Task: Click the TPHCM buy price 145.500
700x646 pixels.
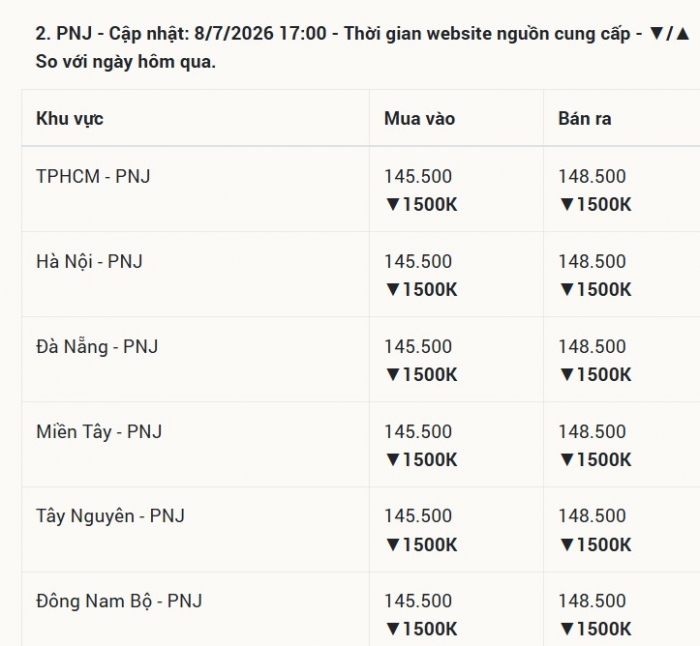Action: tap(418, 176)
